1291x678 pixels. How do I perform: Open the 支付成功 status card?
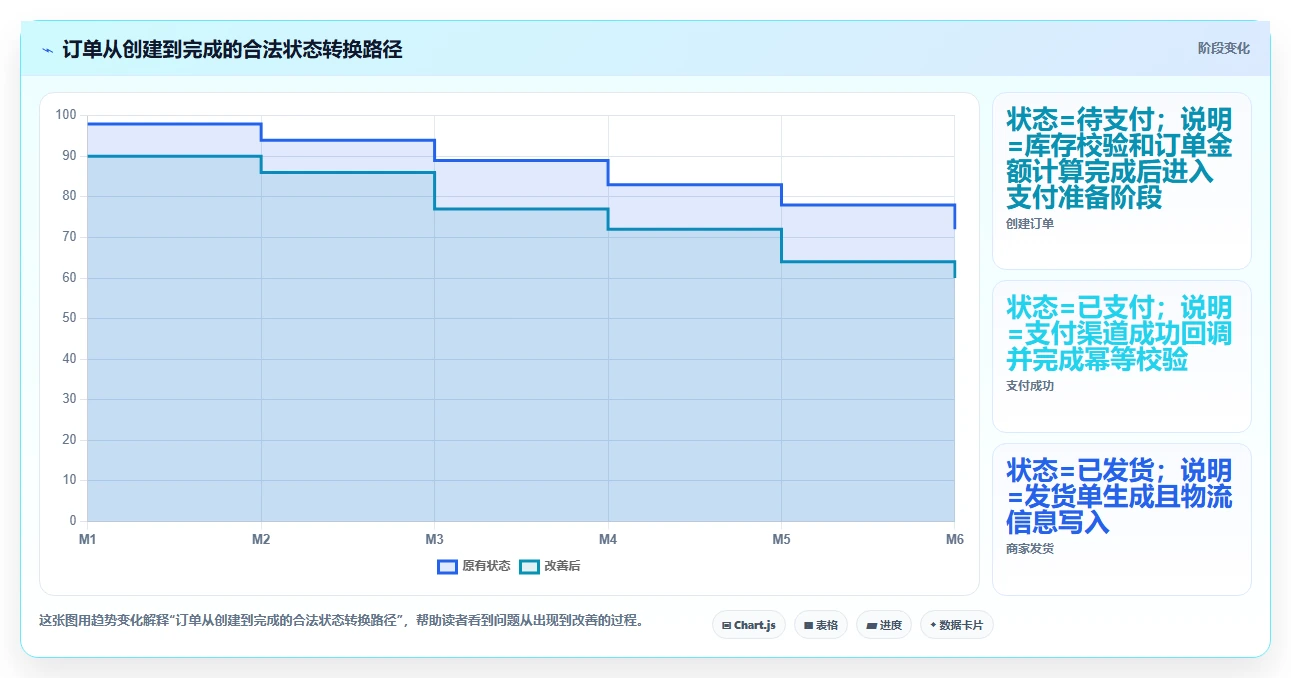1122,356
